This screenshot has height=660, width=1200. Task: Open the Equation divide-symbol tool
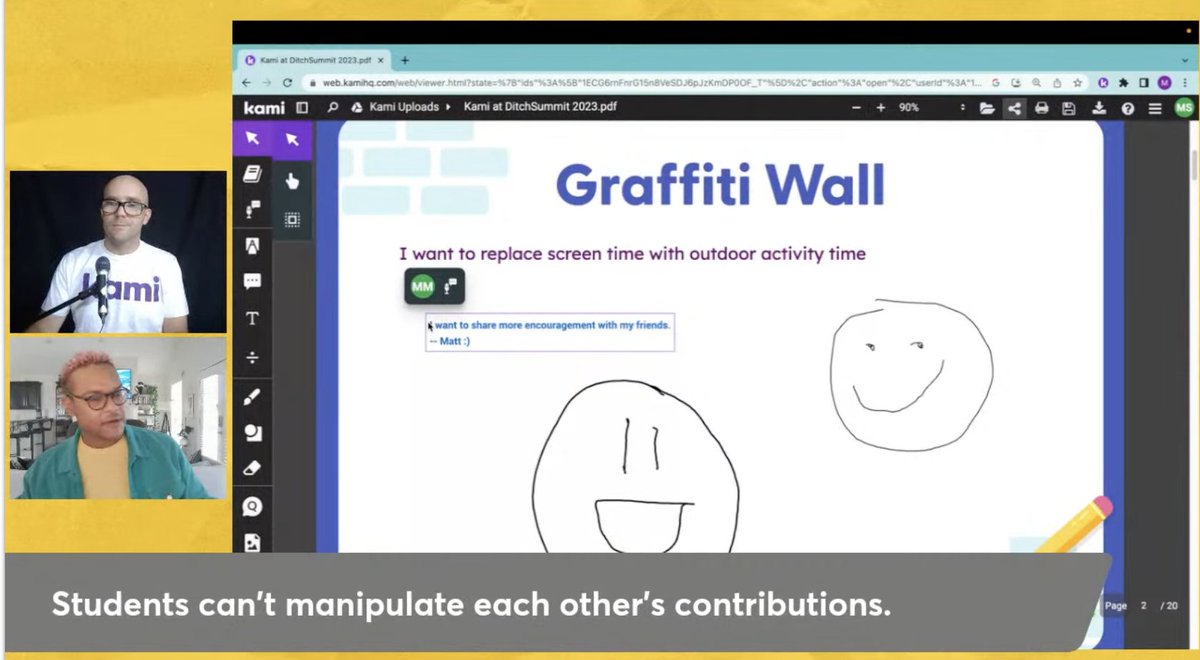pyautogui.click(x=252, y=356)
